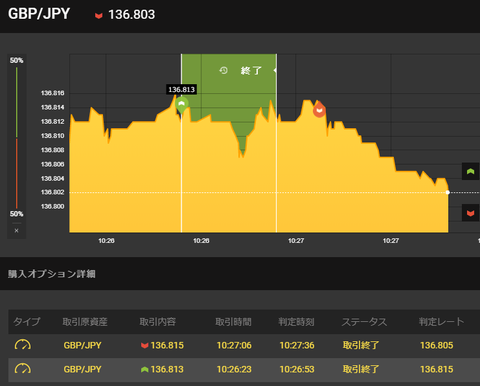Image resolution: width=480 pixels, height=386 pixels.
Task: Click the bottom 50% sentiment label
Action: (16, 214)
